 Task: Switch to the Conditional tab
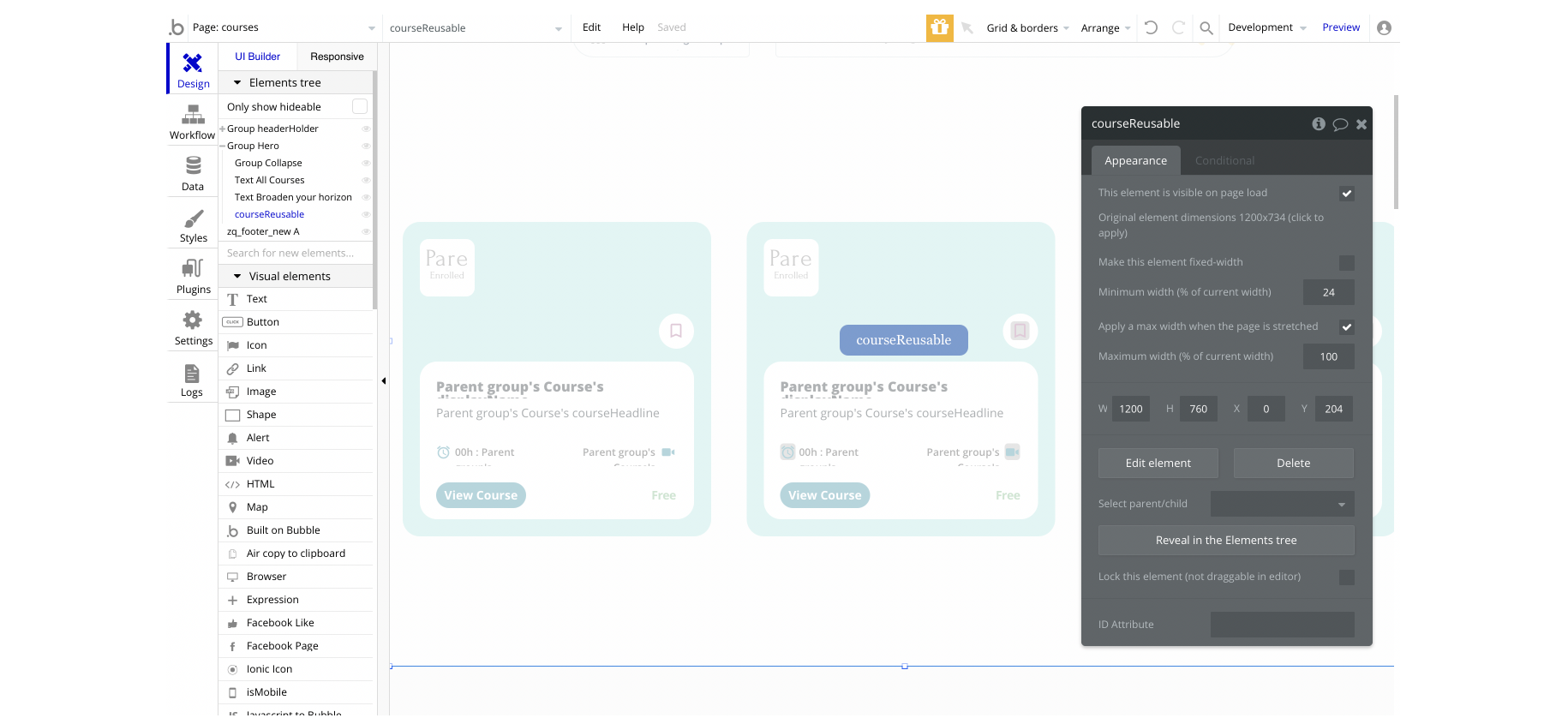pyautogui.click(x=1224, y=160)
